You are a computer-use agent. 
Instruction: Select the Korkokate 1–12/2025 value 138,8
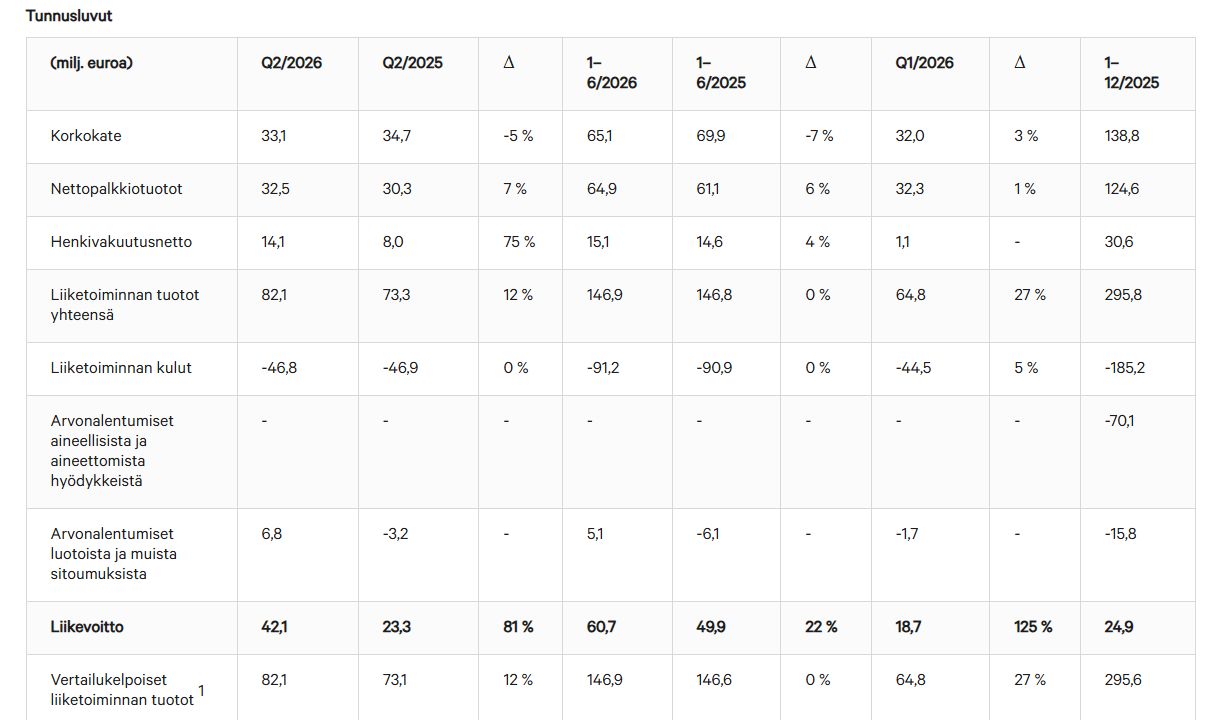pyautogui.click(x=1121, y=136)
